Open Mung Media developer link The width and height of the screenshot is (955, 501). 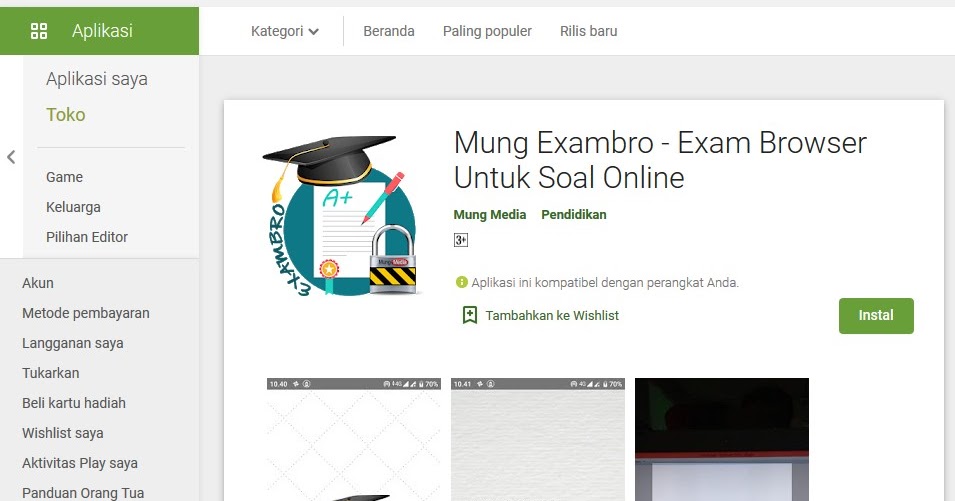point(490,214)
